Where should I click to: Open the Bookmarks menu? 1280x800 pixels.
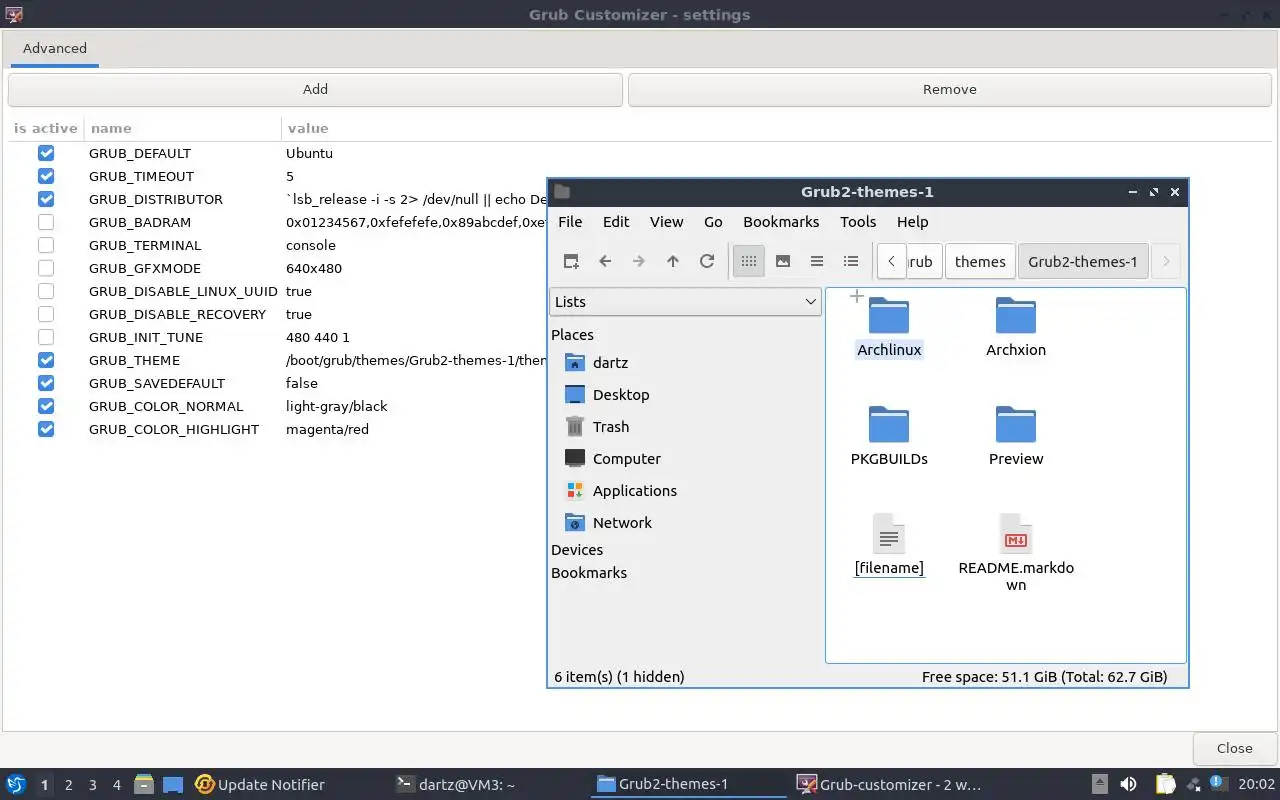coord(781,222)
